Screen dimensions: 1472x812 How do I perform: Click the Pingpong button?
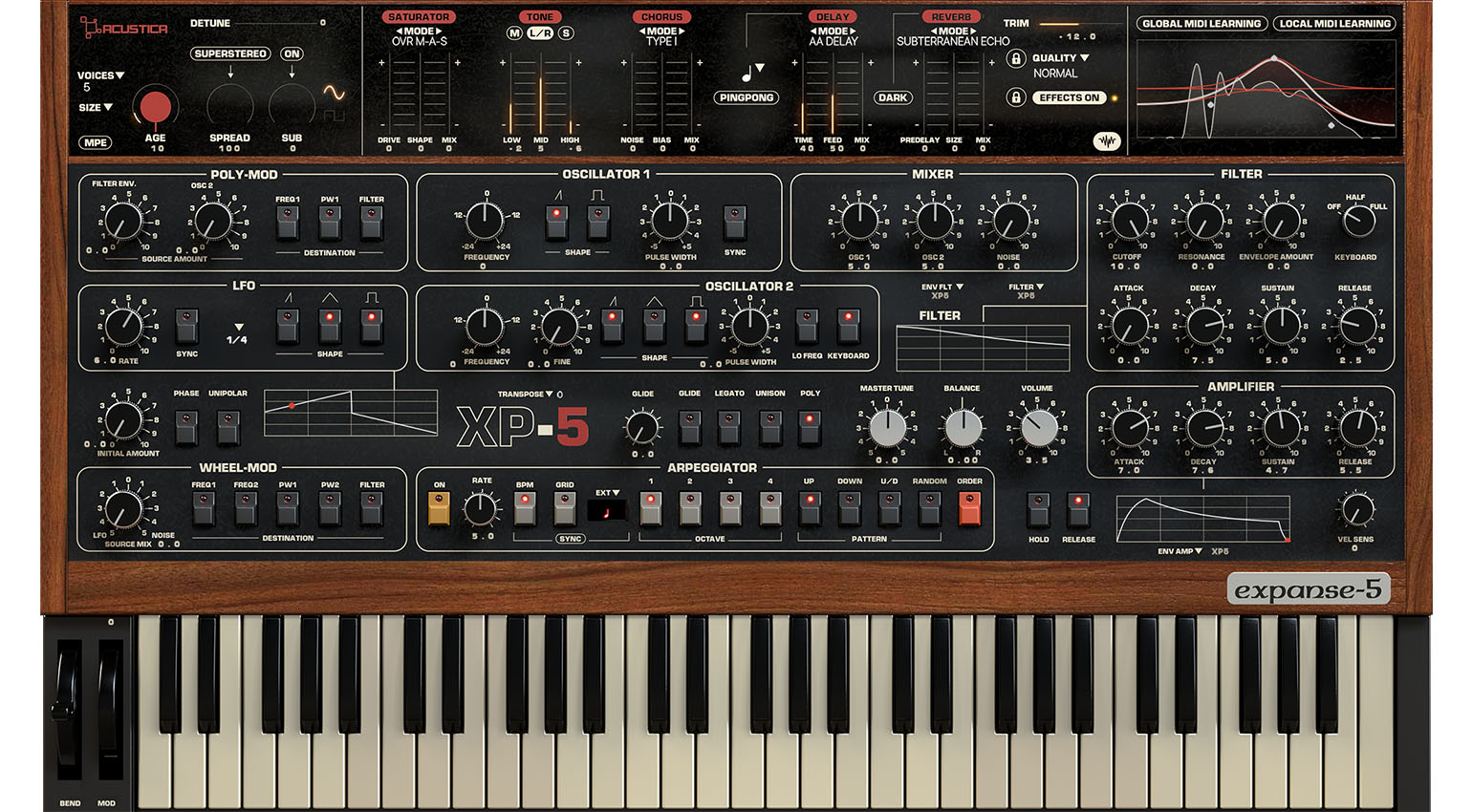coord(747,97)
